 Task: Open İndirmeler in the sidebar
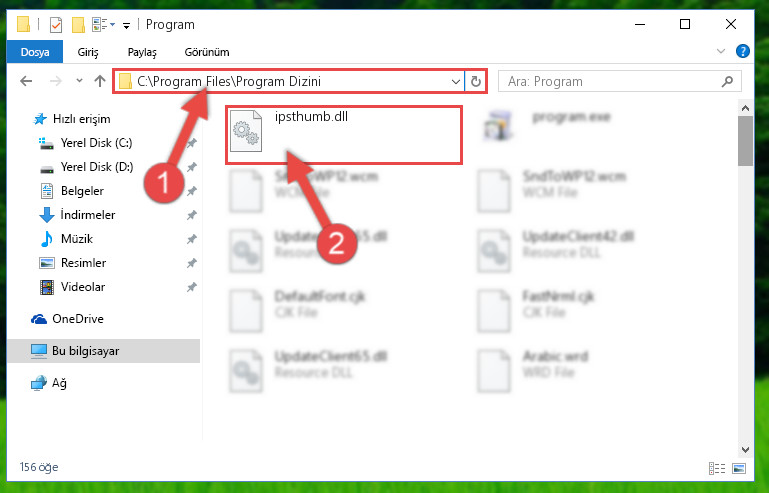click(x=88, y=215)
